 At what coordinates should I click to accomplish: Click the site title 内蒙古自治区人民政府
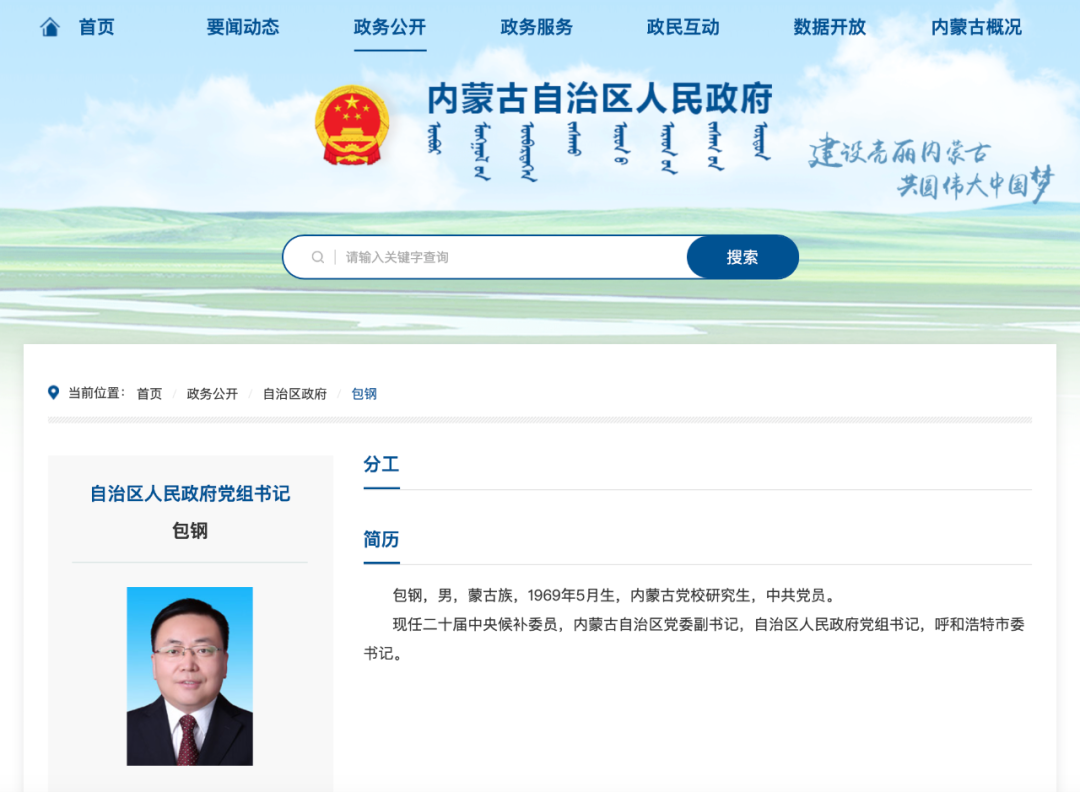tap(600, 98)
